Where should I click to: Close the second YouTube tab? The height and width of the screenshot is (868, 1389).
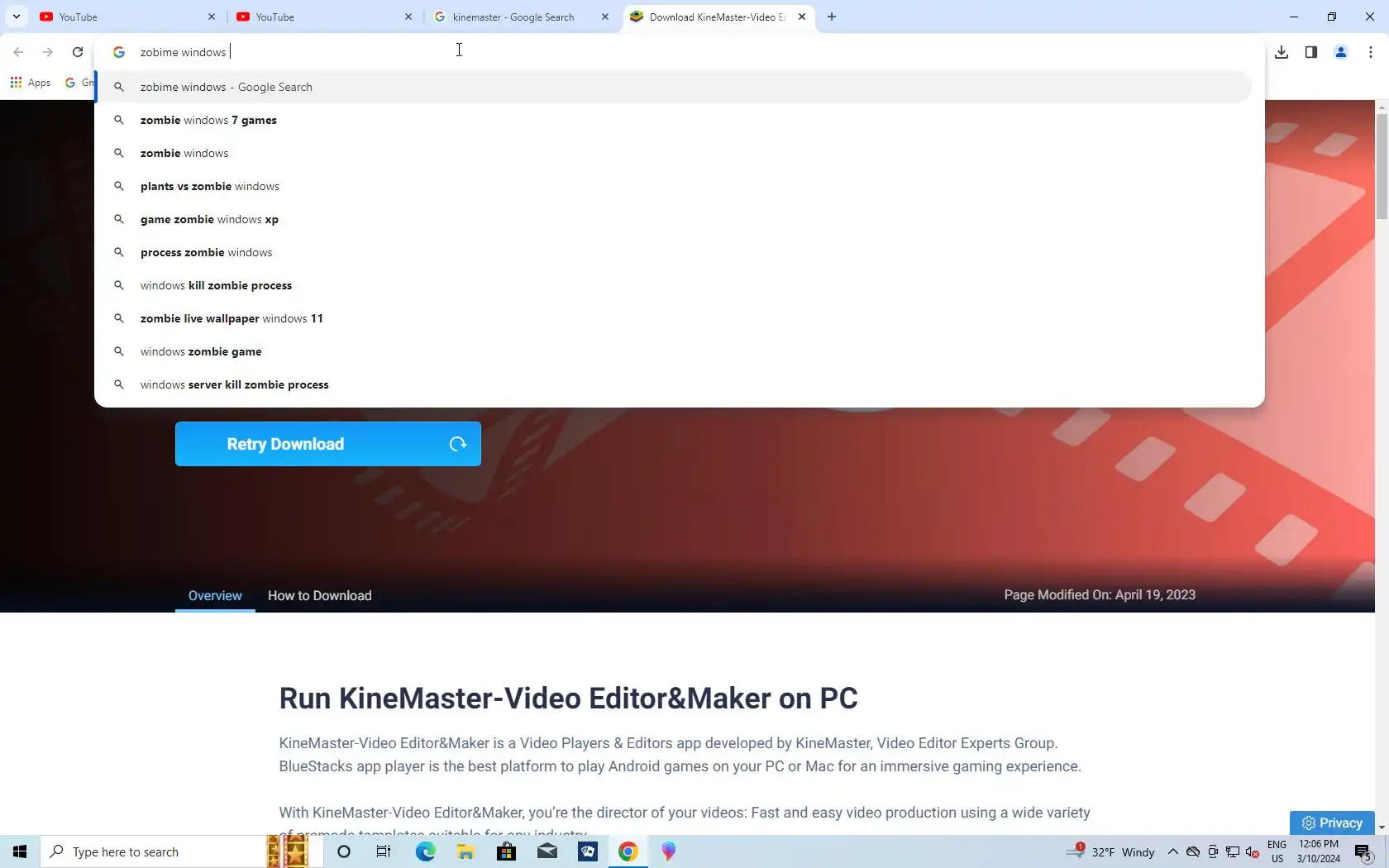(408, 17)
